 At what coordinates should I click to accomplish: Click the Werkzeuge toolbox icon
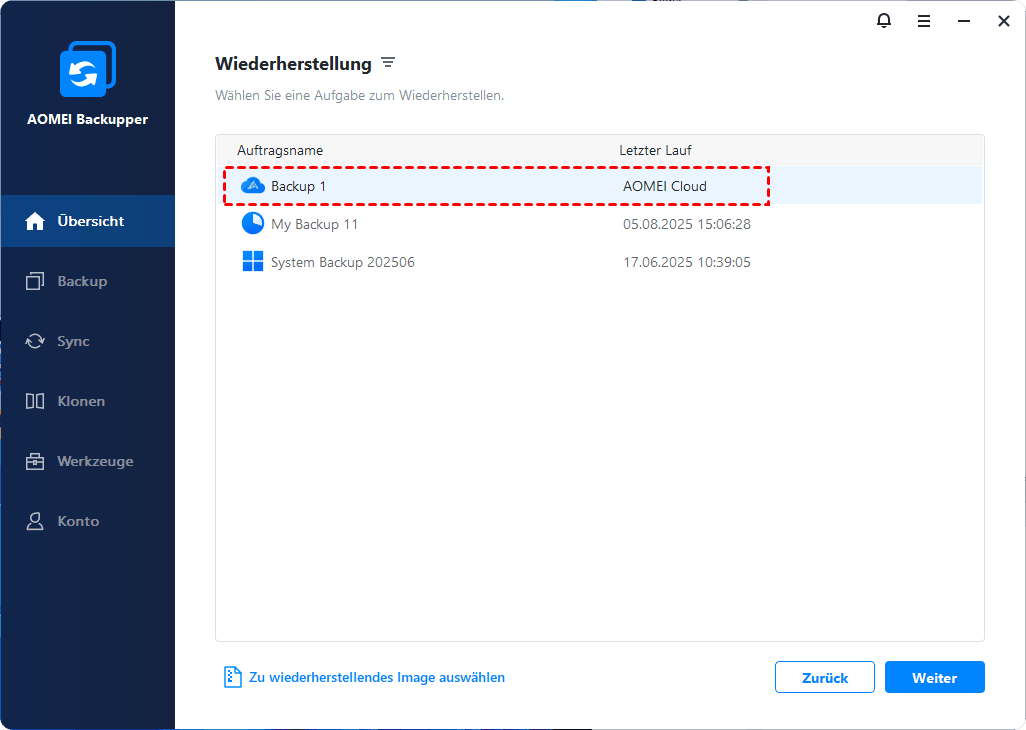point(35,461)
